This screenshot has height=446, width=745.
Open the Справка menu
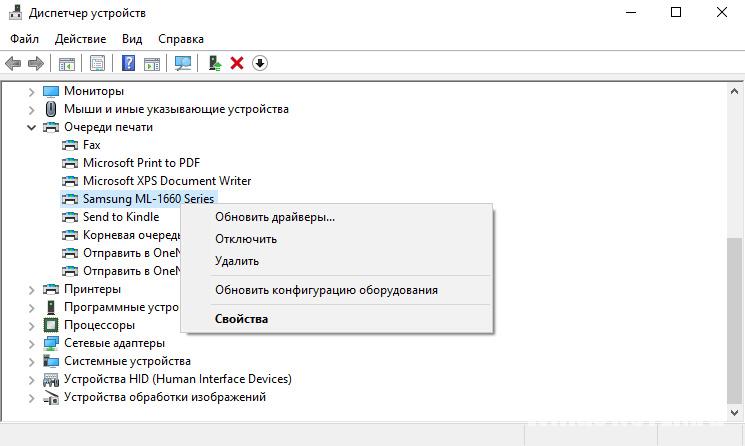(x=181, y=39)
